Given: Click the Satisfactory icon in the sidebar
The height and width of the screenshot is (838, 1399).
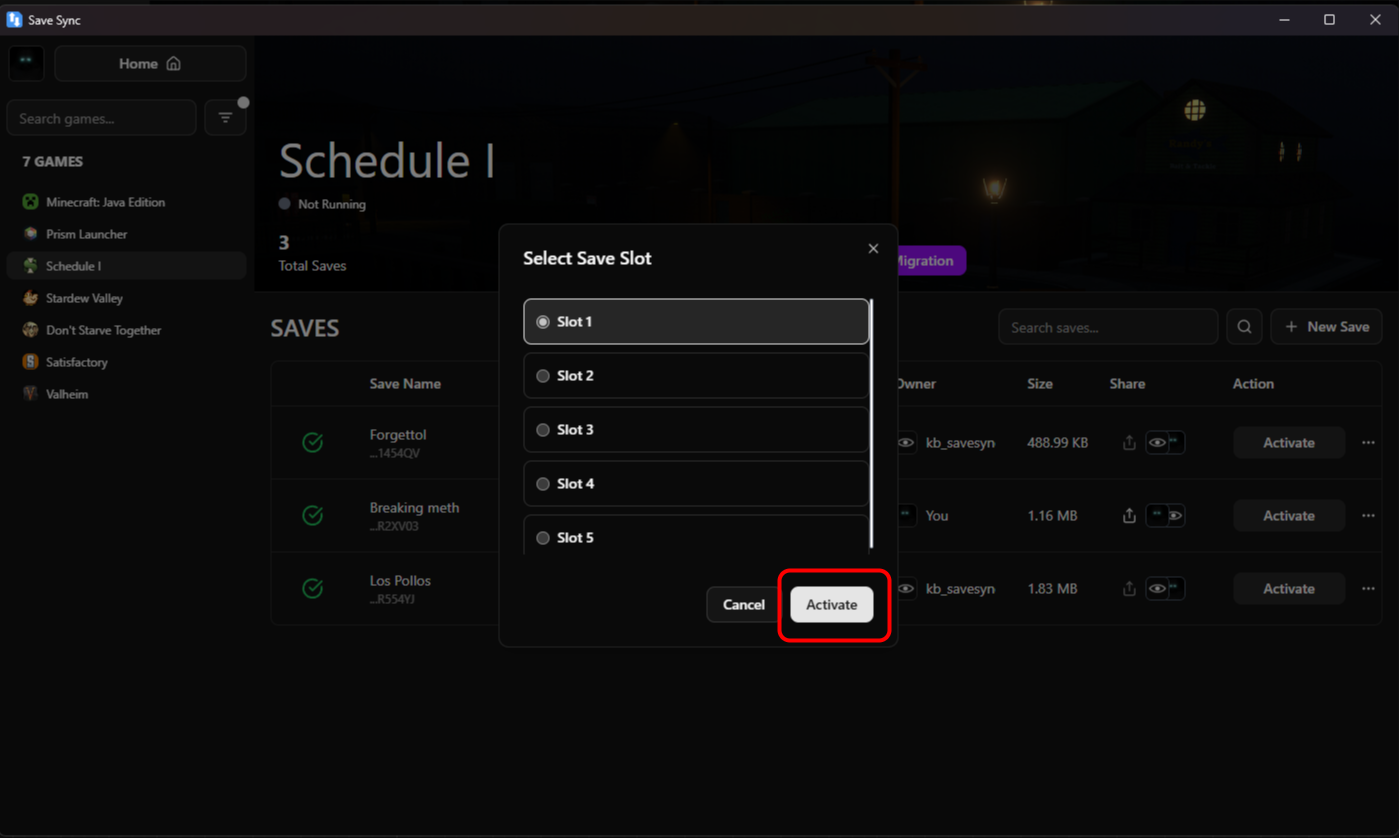Looking at the screenshot, I should click(31, 362).
